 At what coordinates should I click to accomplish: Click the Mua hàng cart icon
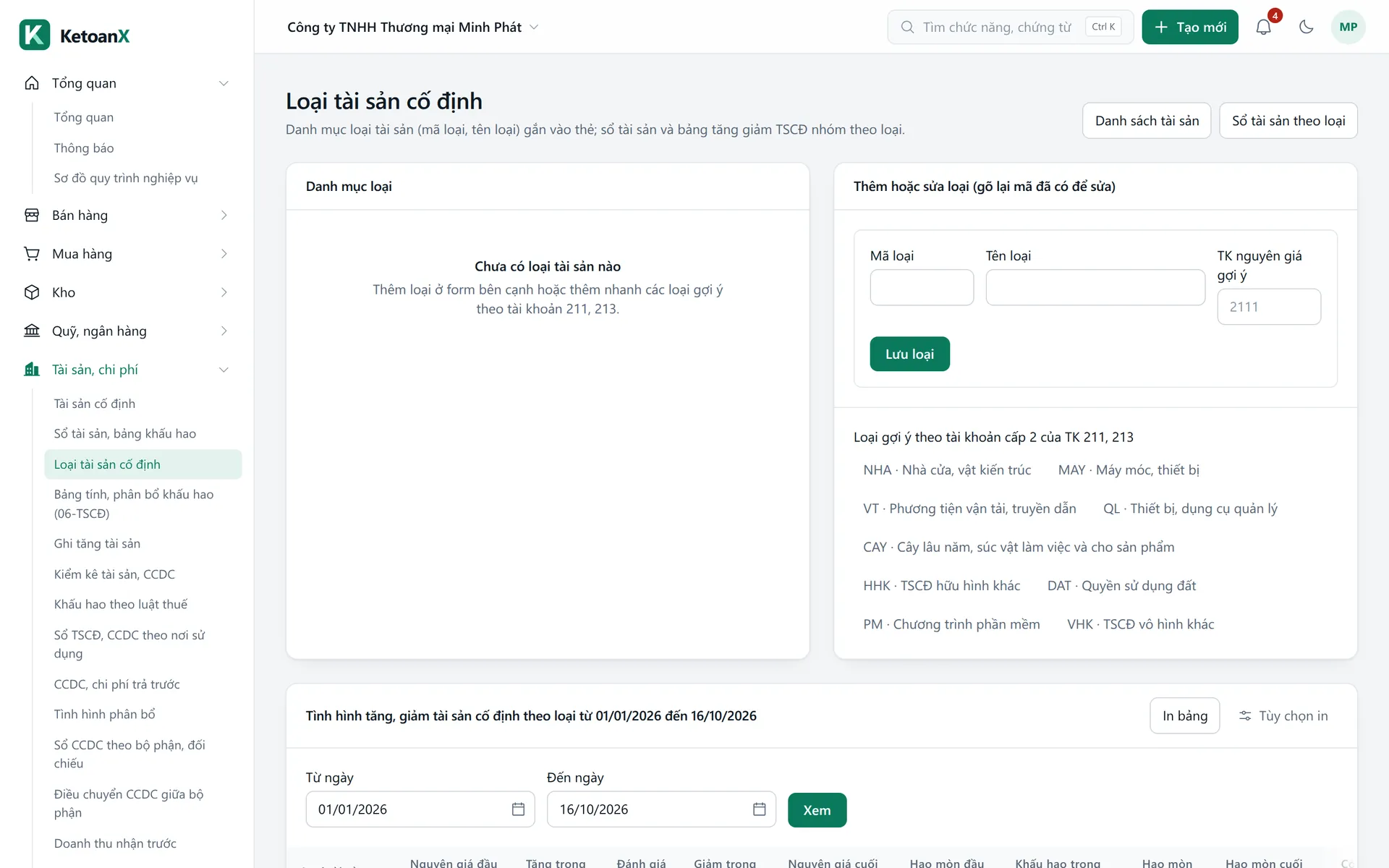(32, 254)
